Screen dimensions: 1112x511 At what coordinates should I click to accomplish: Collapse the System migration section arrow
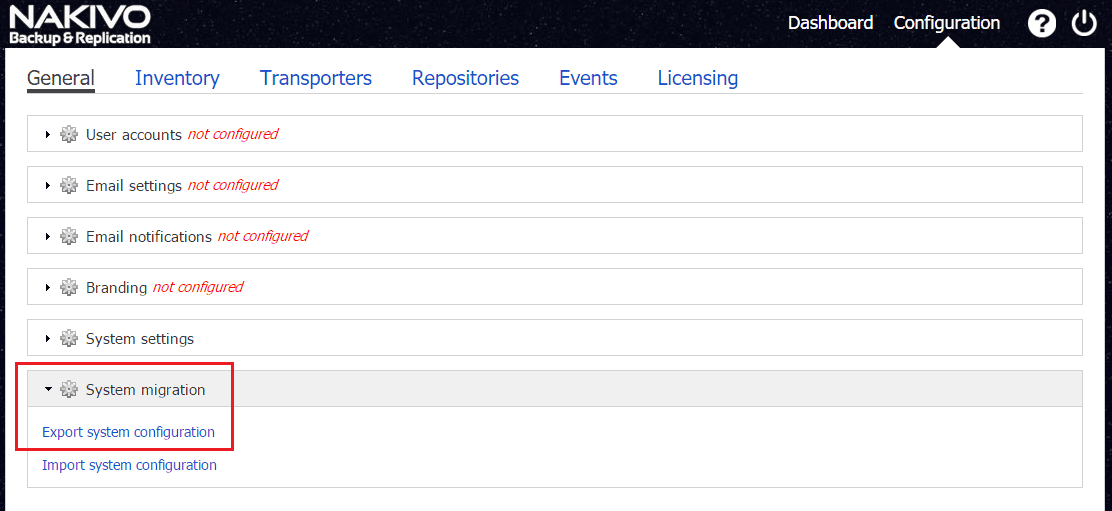48,389
